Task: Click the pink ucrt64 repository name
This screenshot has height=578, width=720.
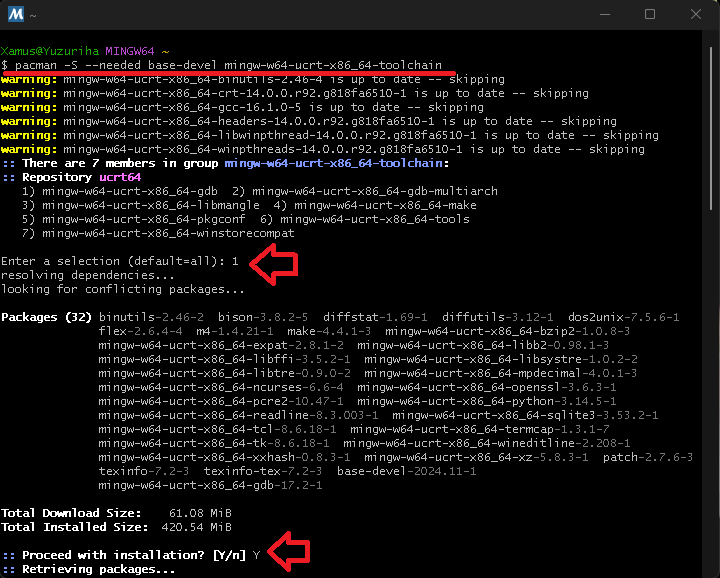Action: coord(120,177)
